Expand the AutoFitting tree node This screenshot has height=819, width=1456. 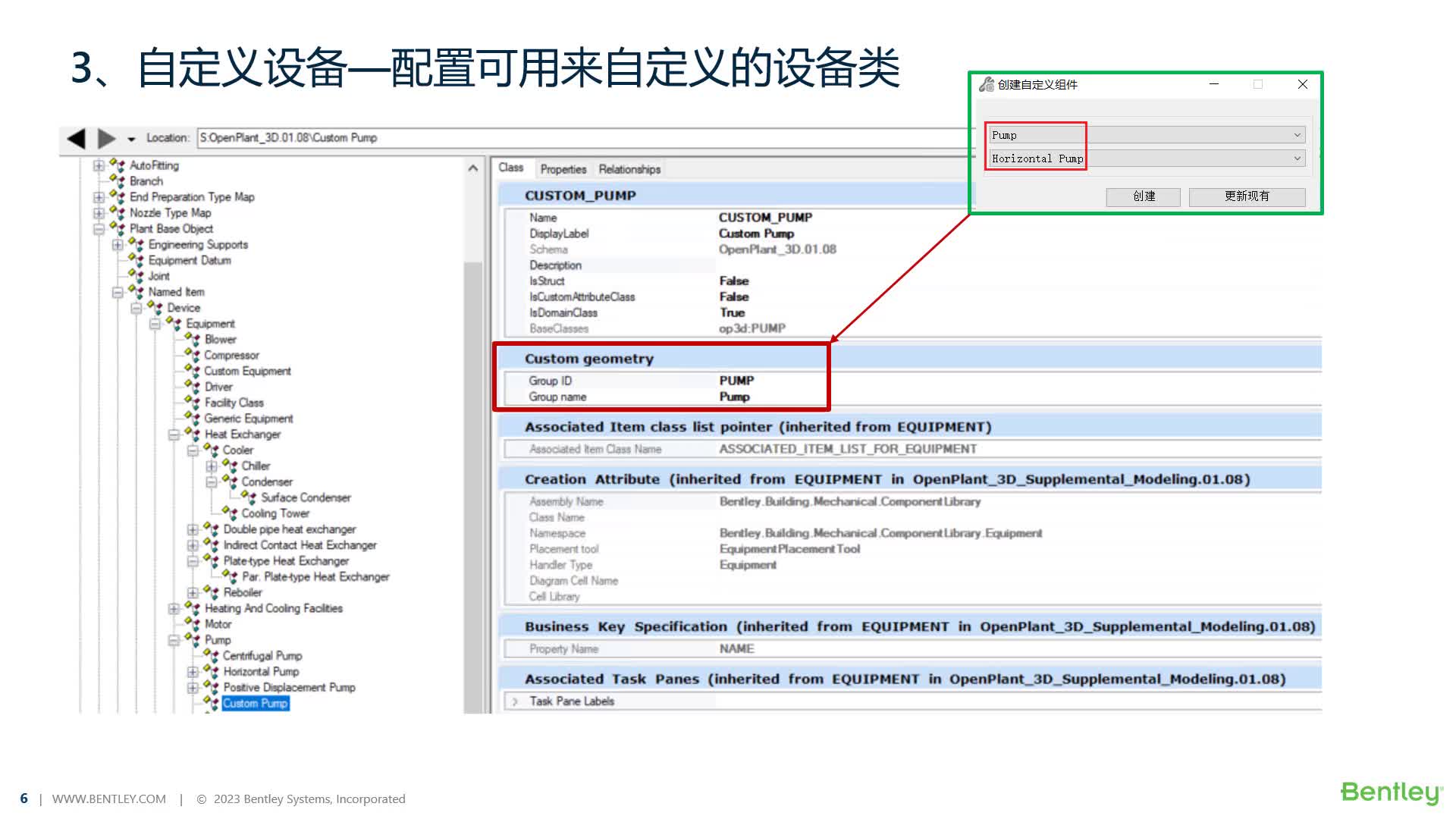99,165
